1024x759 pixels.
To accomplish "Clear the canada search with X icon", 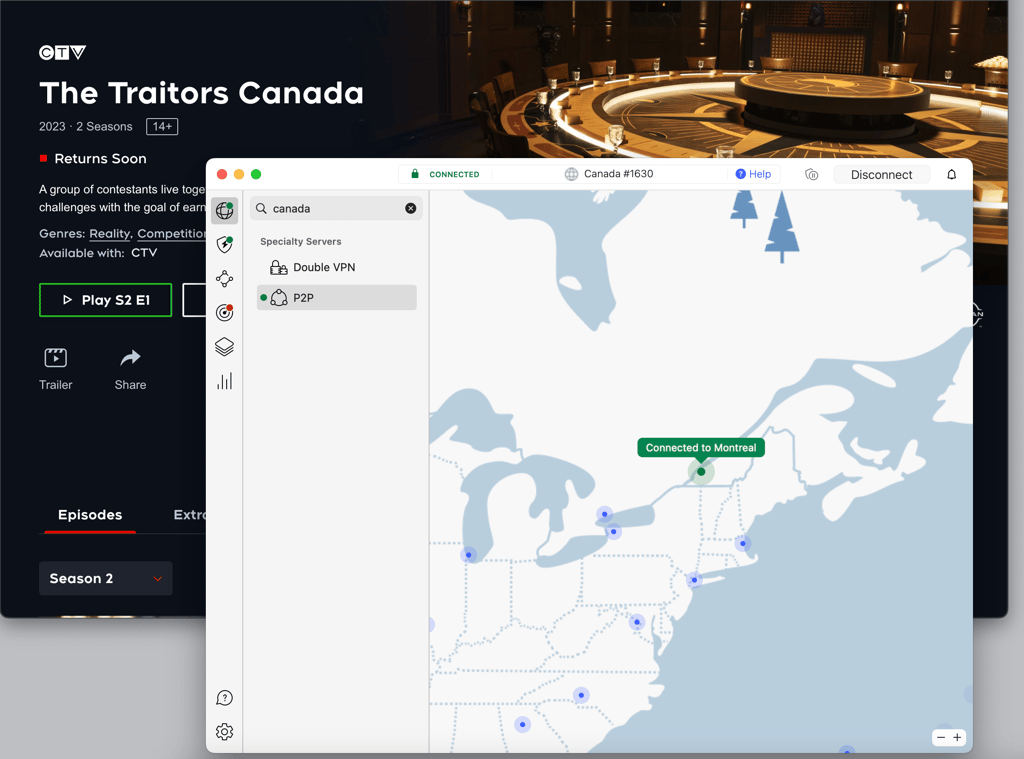I will (x=411, y=208).
